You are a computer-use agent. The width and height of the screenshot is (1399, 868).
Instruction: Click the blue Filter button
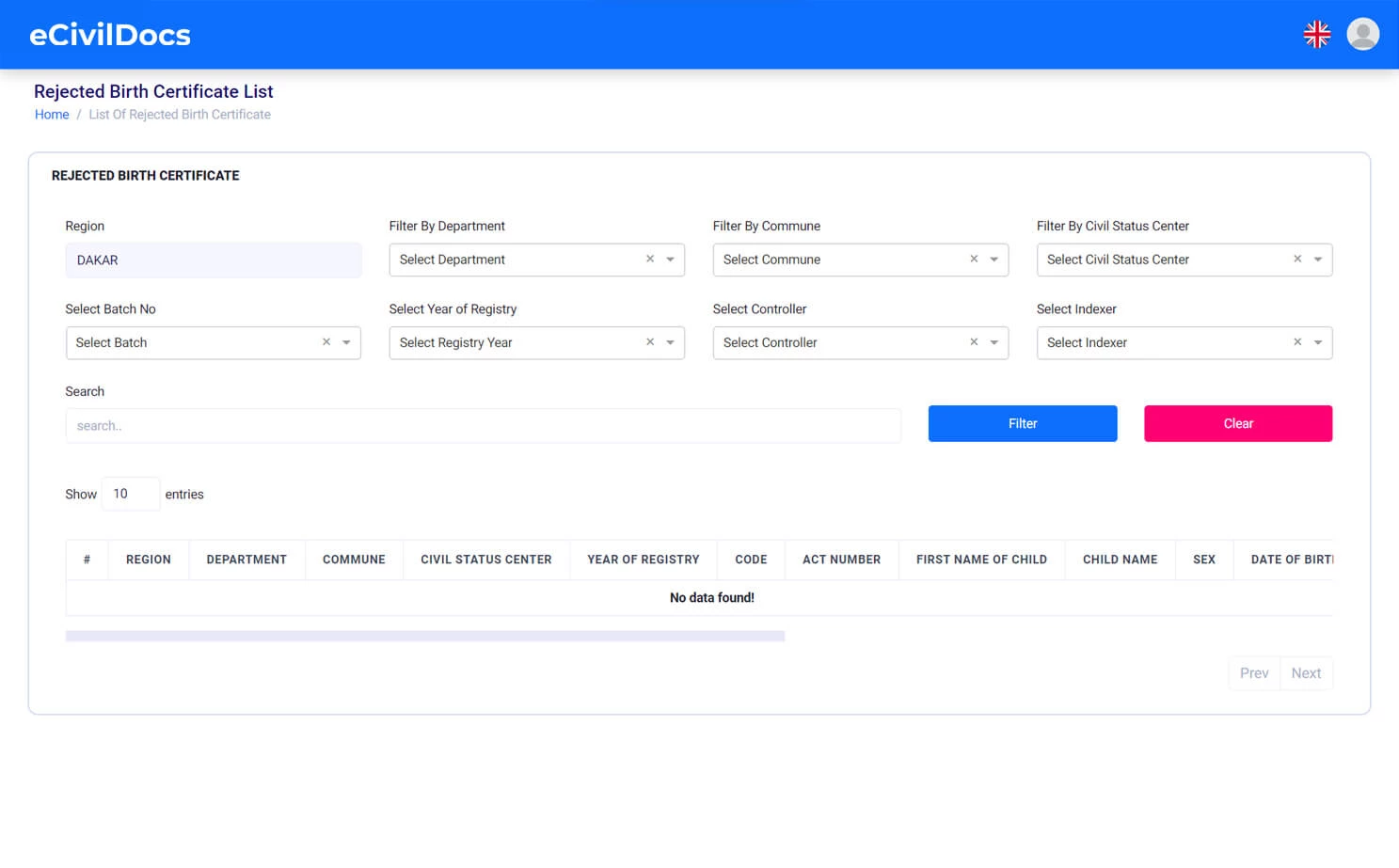[x=1022, y=423]
